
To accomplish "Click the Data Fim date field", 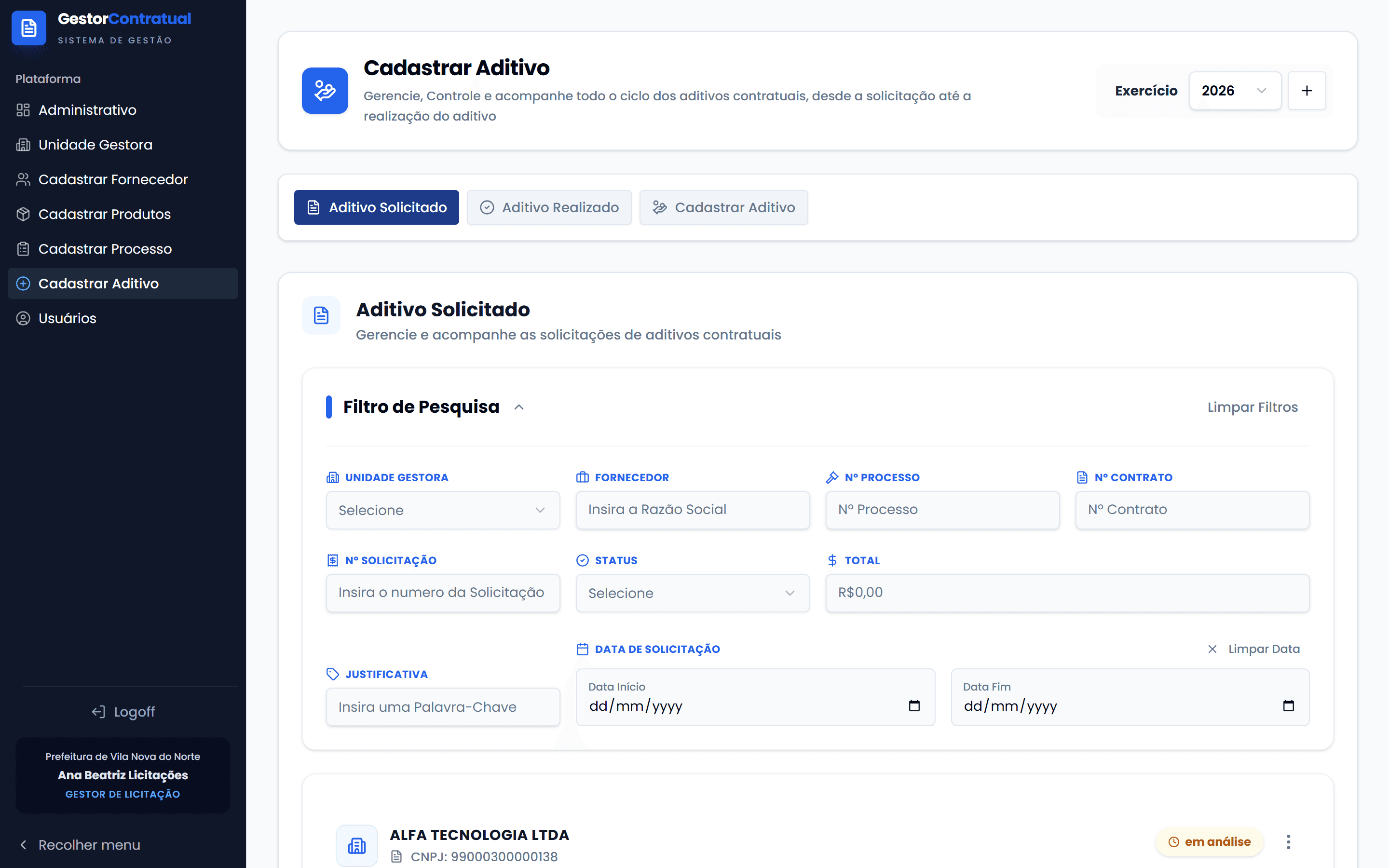I will (1130, 697).
